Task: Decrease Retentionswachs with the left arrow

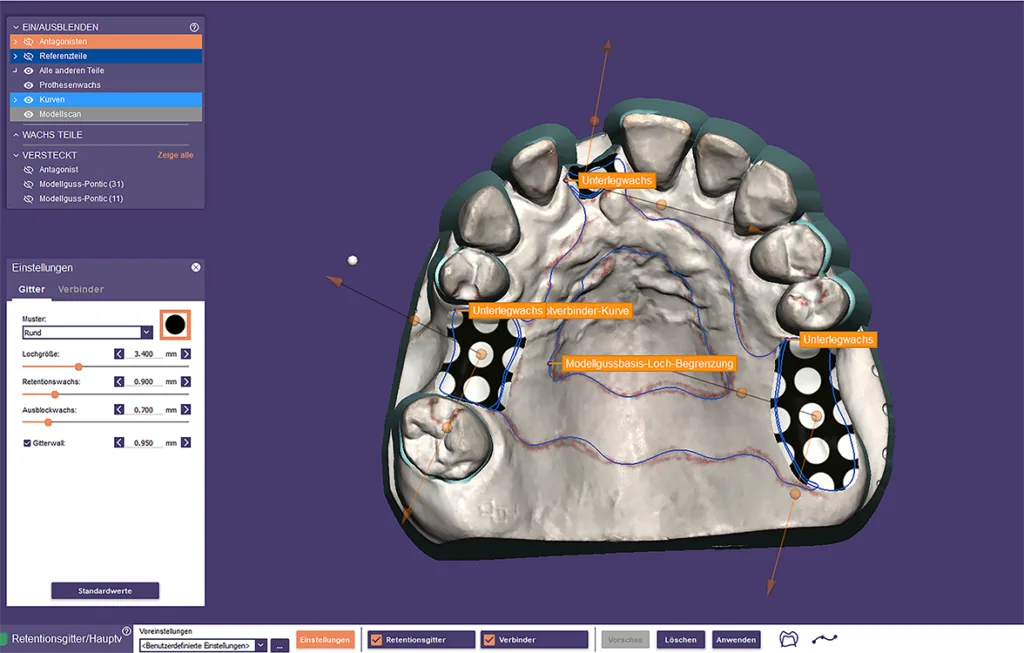Action: click(x=119, y=382)
